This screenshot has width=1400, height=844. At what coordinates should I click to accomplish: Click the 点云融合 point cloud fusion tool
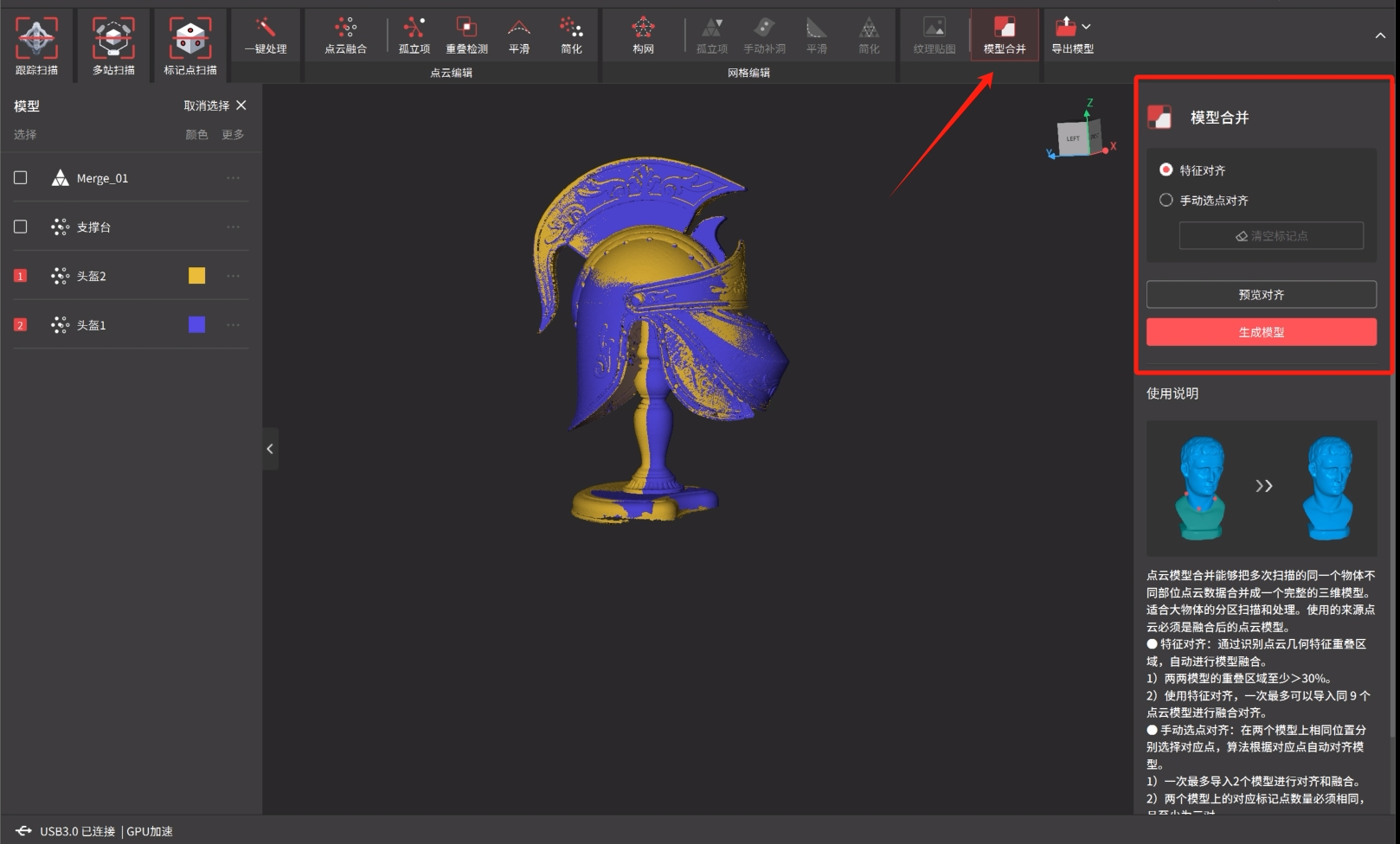click(345, 35)
